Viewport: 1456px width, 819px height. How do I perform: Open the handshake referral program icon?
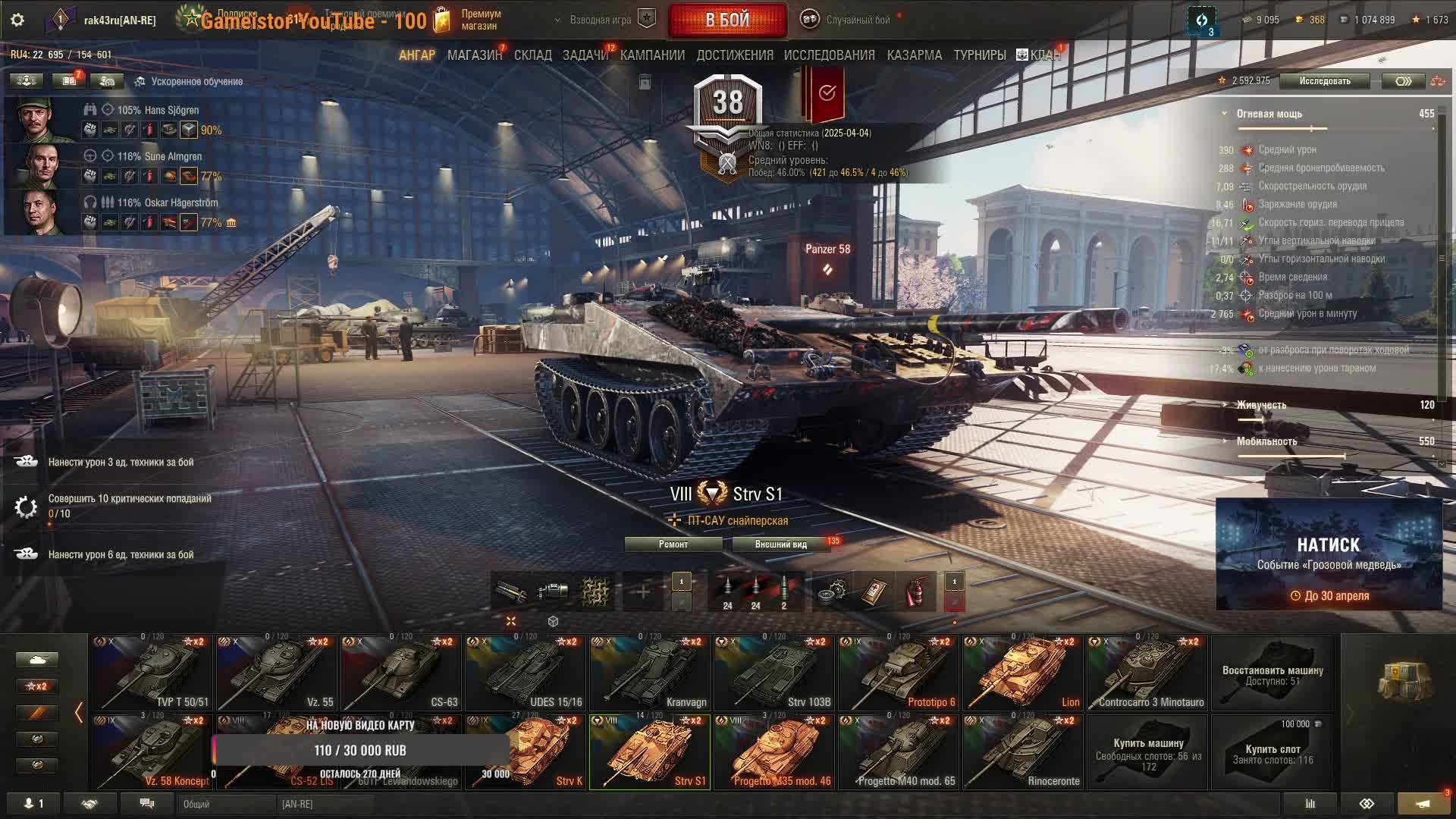(x=89, y=804)
